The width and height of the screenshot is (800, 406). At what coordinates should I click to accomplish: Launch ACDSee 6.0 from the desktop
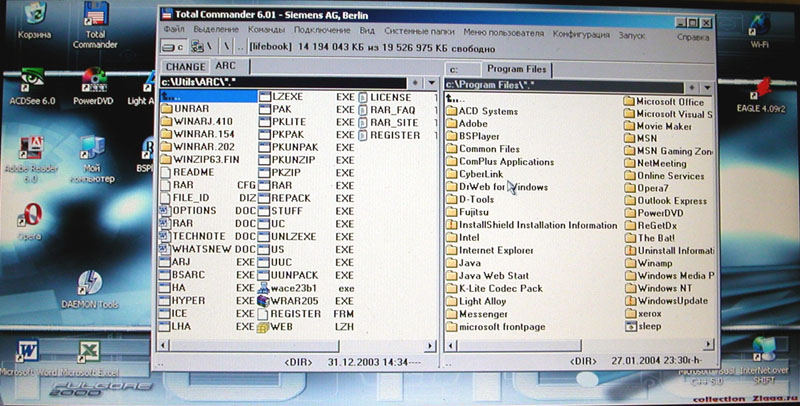(x=32, y=87)
